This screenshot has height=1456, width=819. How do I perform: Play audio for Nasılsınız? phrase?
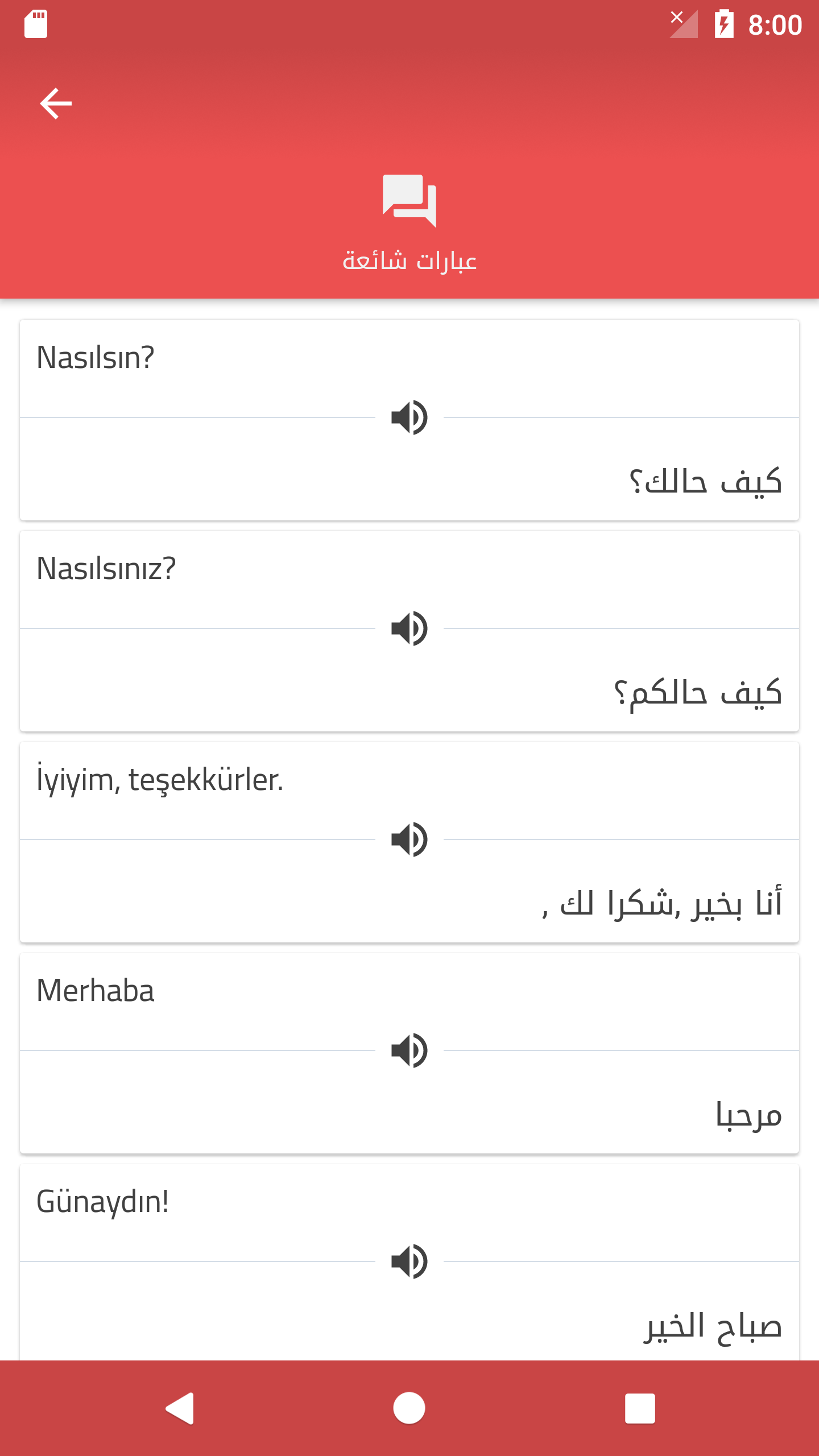[409, 628]
